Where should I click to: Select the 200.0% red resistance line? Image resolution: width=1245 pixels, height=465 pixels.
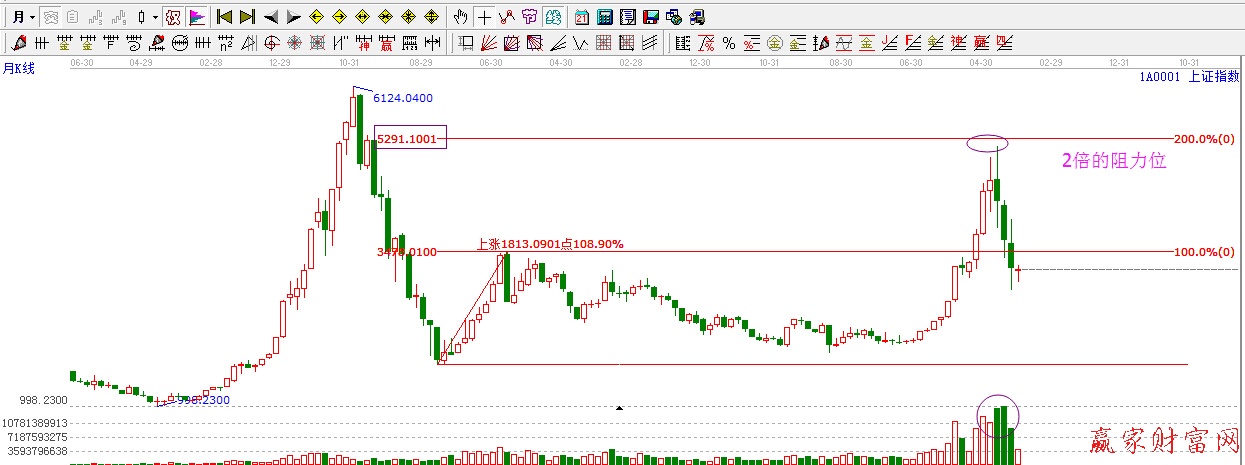point(700,139)
